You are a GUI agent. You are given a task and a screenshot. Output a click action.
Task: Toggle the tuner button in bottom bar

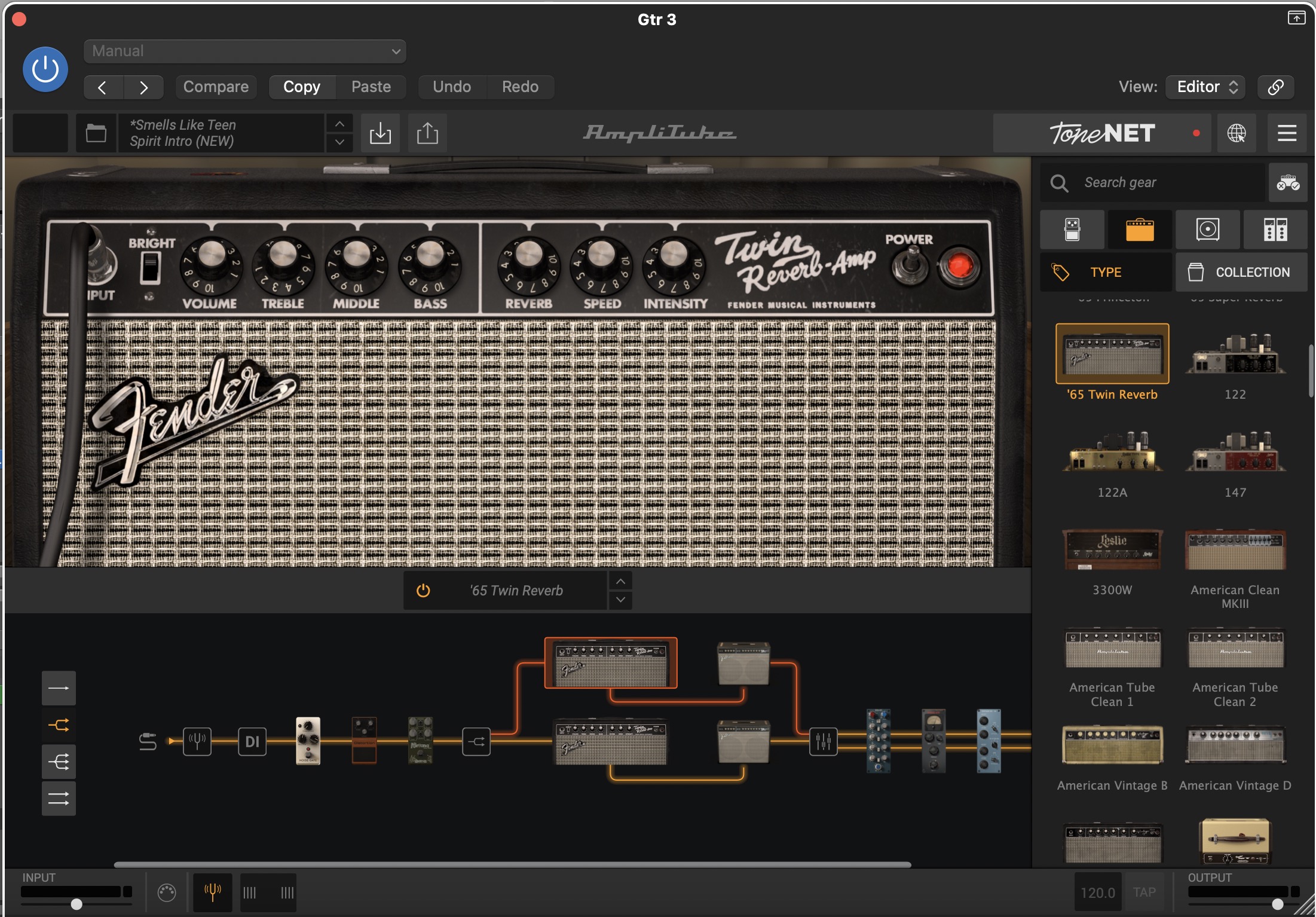click(x=213, y=892)
